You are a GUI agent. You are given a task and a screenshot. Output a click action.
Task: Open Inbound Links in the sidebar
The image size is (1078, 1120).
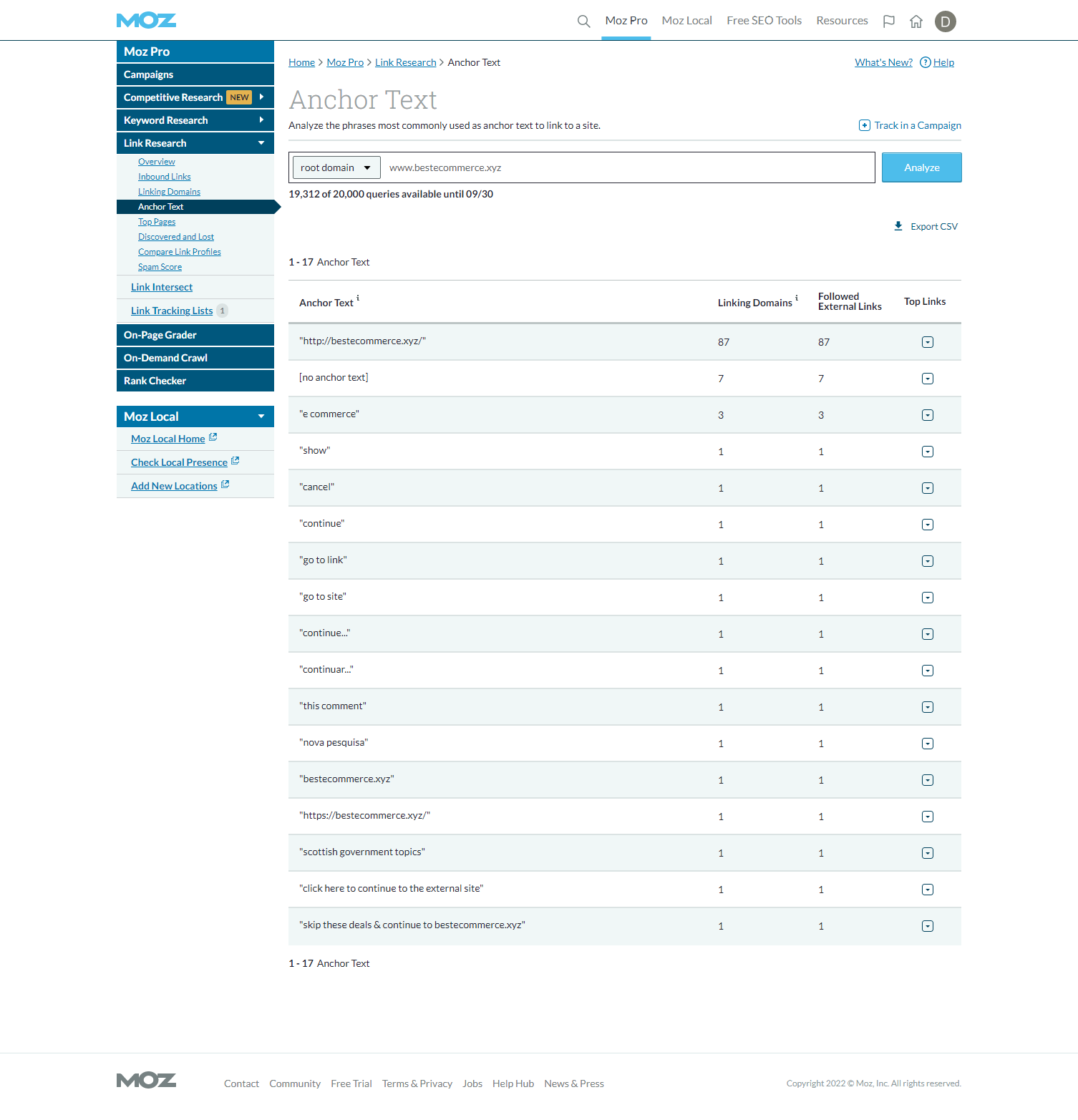pos(165,177)
